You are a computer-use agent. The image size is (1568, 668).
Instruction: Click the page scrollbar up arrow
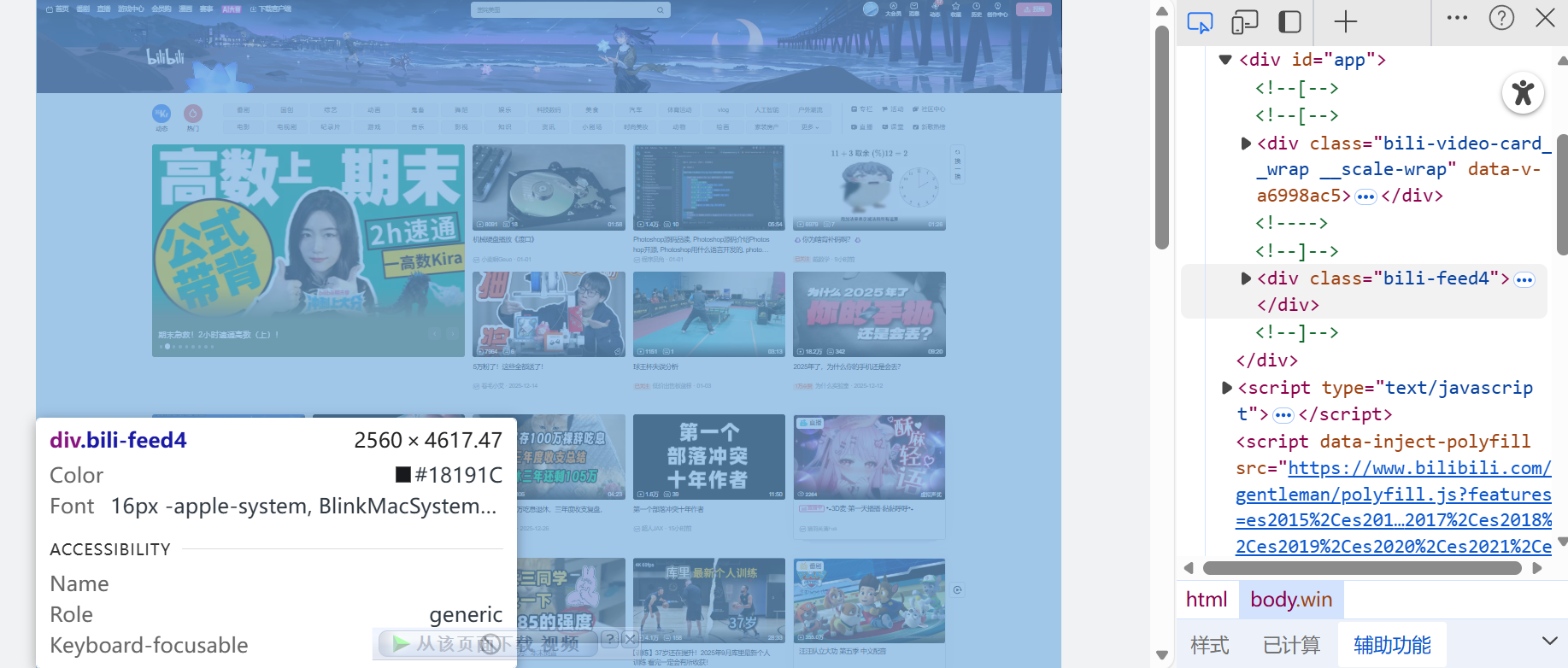pyautogui.click(x=1161, y=11)
